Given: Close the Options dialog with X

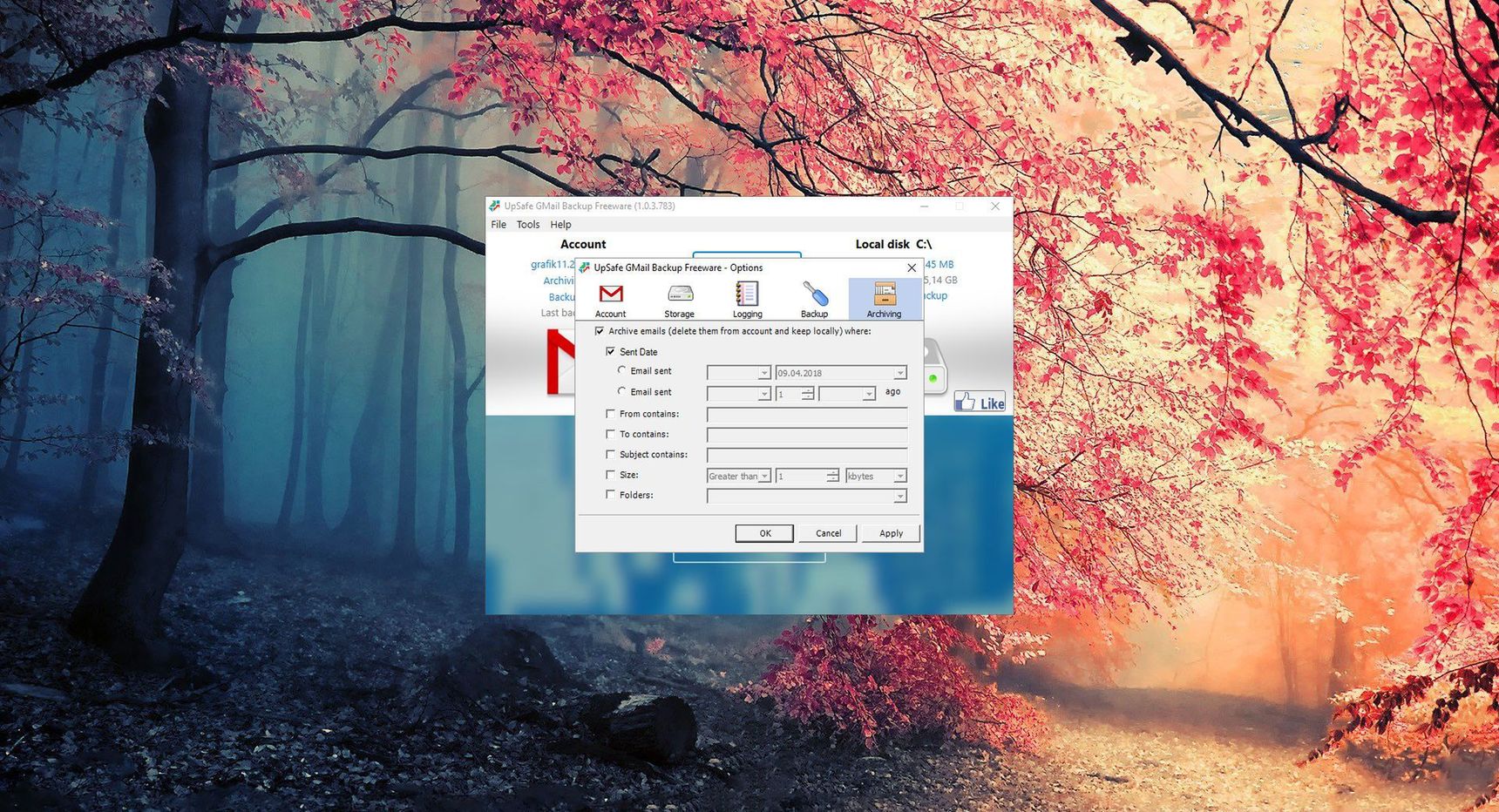Looking at the screenshot, I should click(x=912, y=267).
